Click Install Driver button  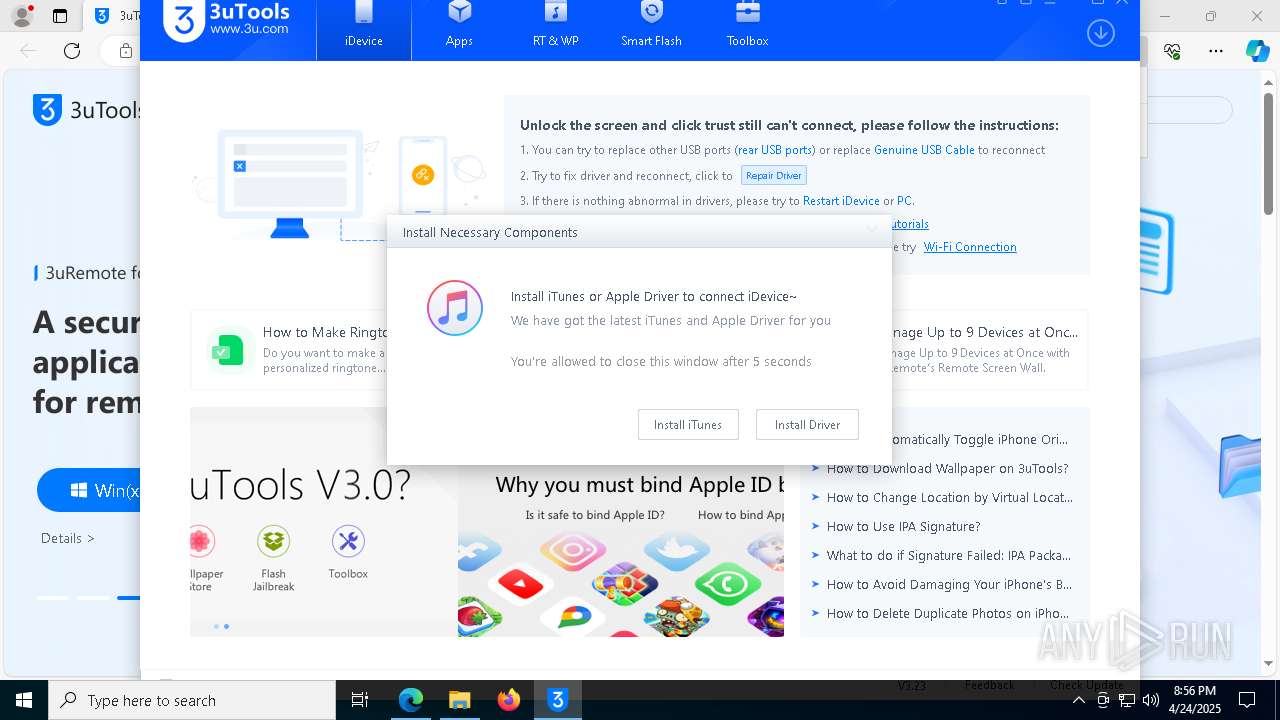807,425
